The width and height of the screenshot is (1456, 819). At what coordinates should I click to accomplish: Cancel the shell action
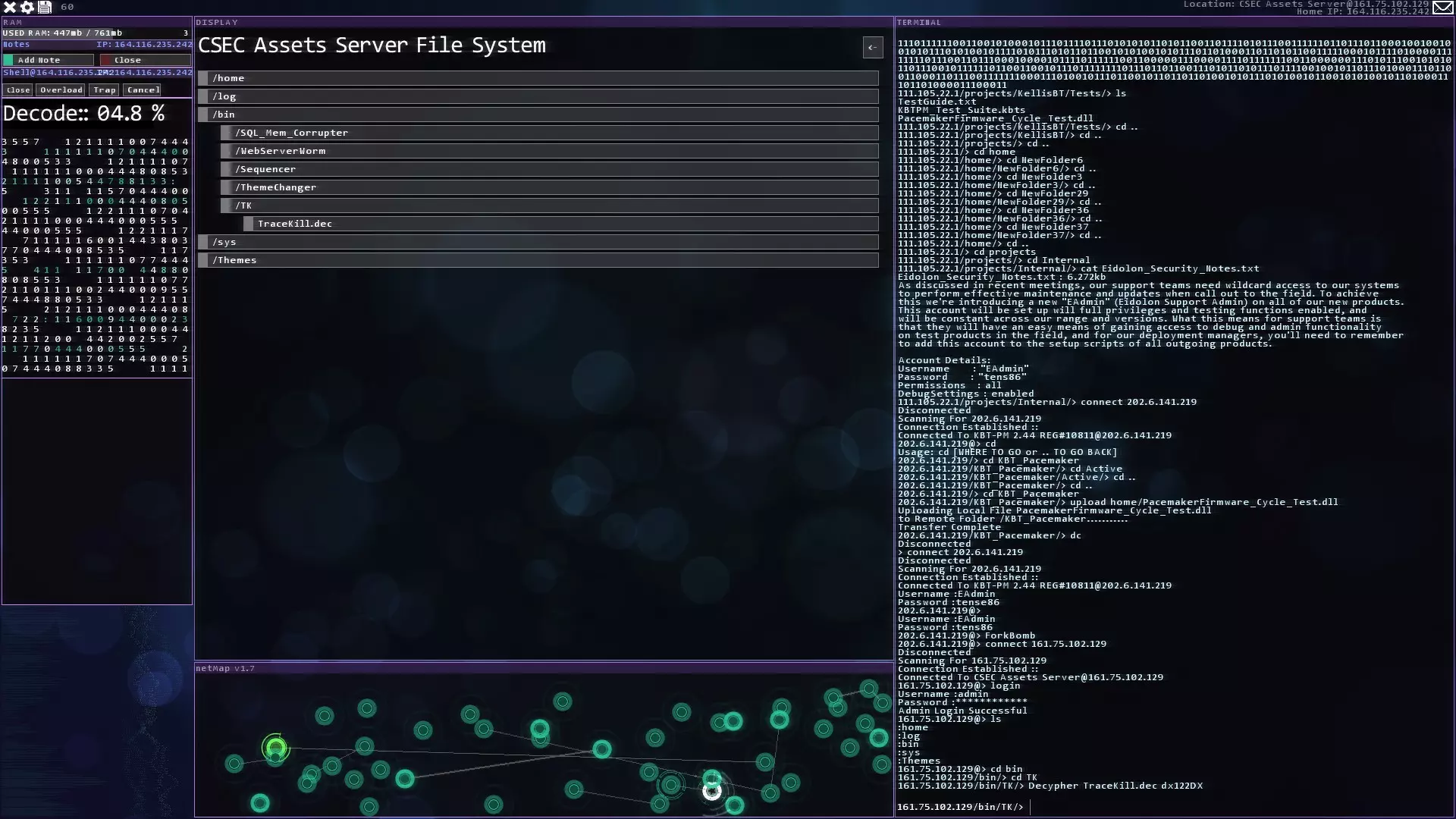click(143, 90)
